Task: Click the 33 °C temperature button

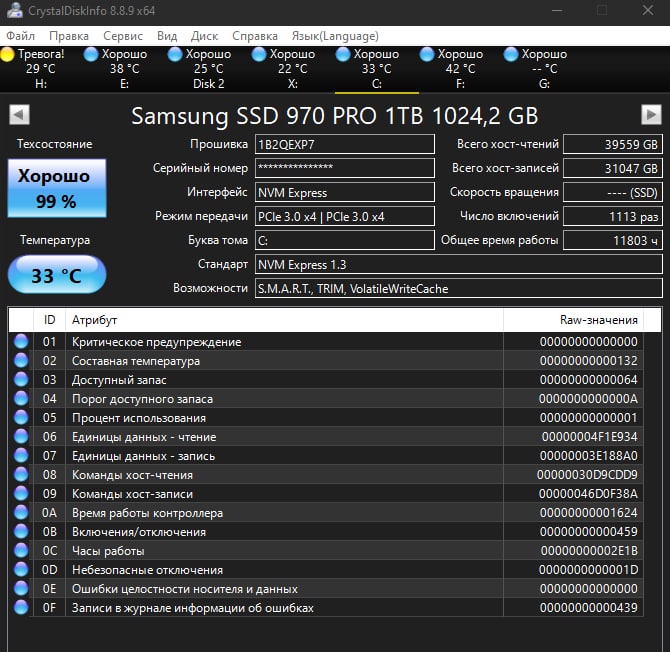Action: click(x=57, y=274)
